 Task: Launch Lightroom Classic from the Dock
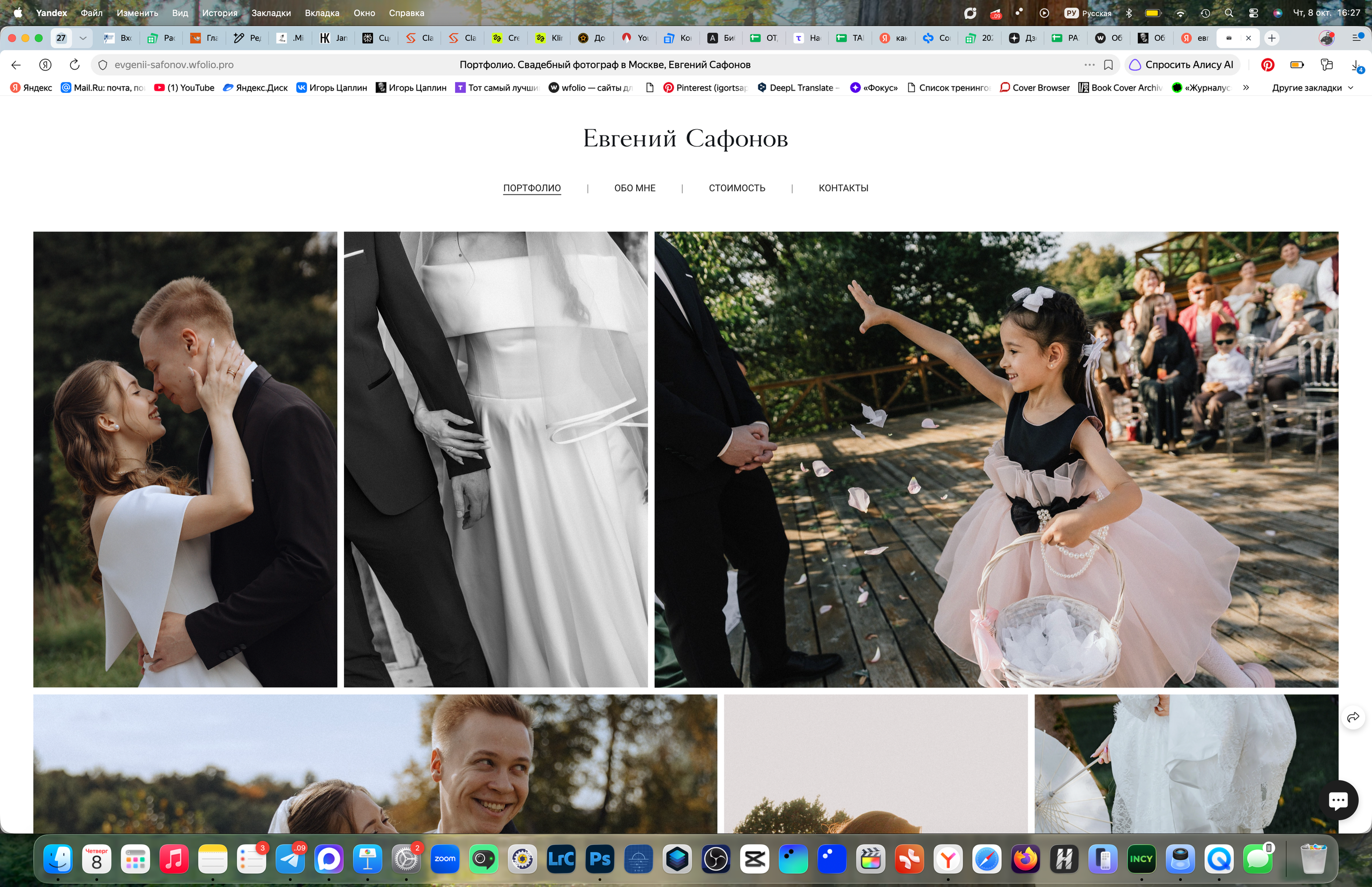pos(561,859)
